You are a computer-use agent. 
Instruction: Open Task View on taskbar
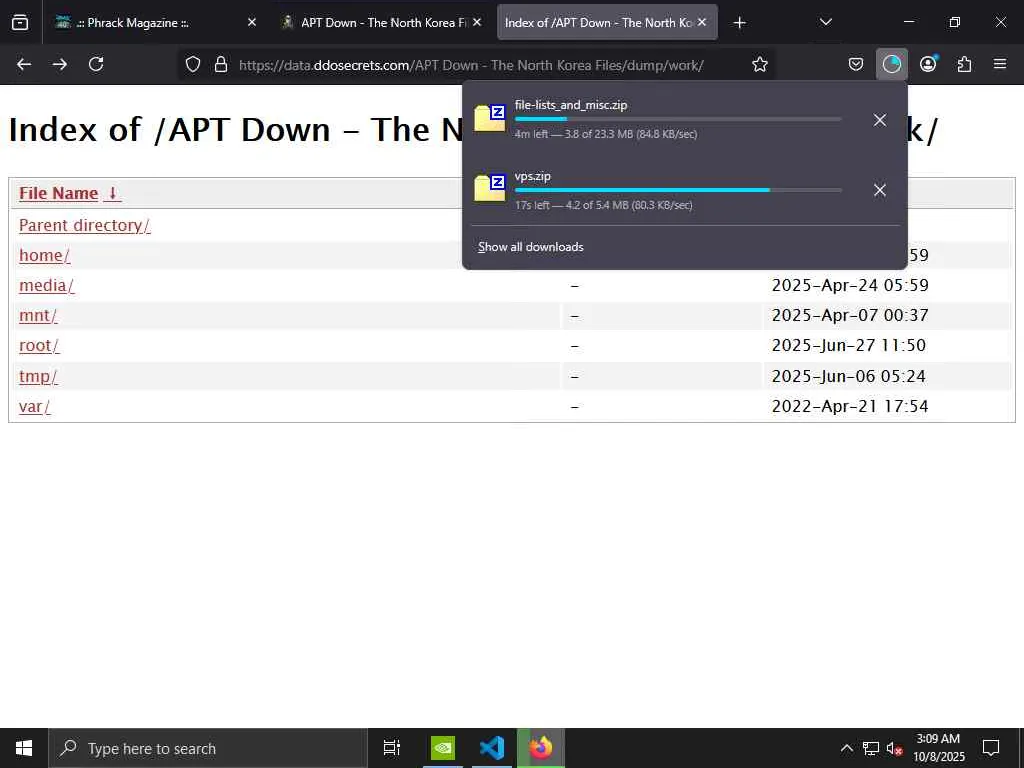coord(391,748)
